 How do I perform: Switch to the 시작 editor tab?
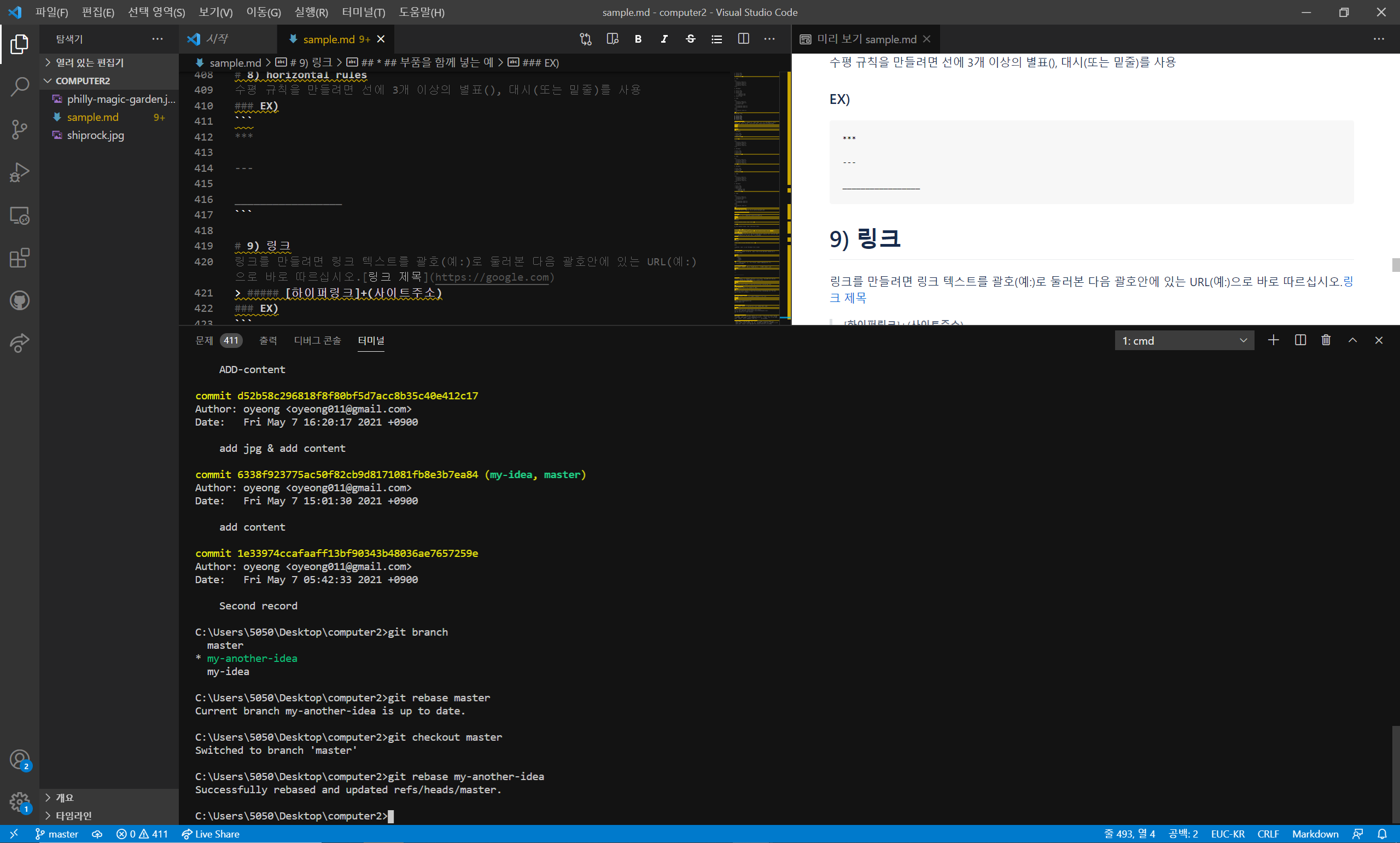228,39
